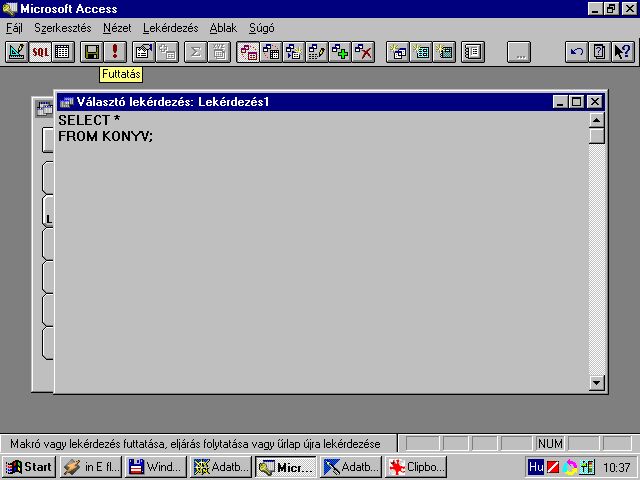This screenshot has height=480, width=640.
Task: Switch to Datasheet view grid icon
Action: point(63,52)
